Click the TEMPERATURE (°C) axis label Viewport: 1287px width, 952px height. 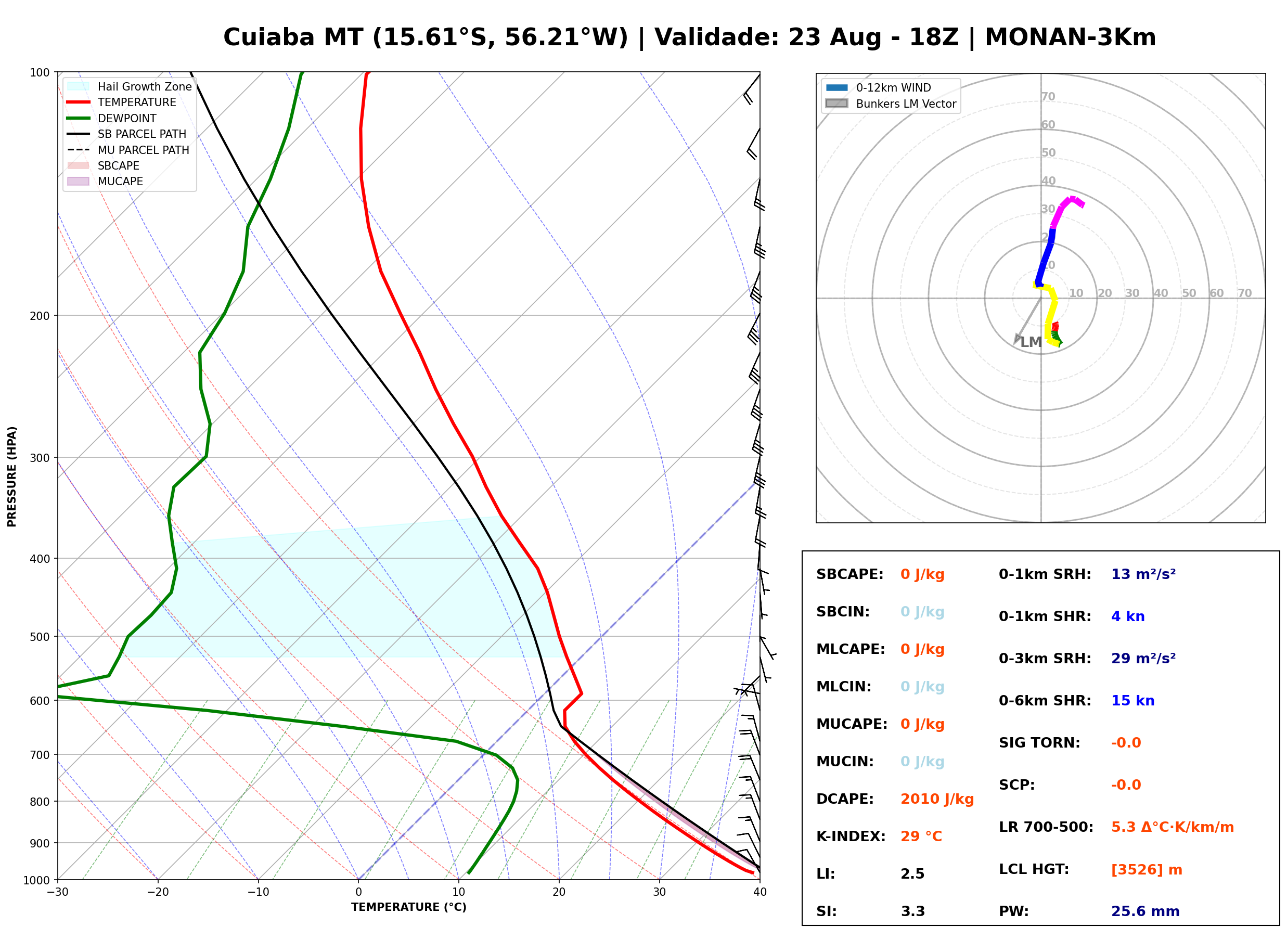409,907
